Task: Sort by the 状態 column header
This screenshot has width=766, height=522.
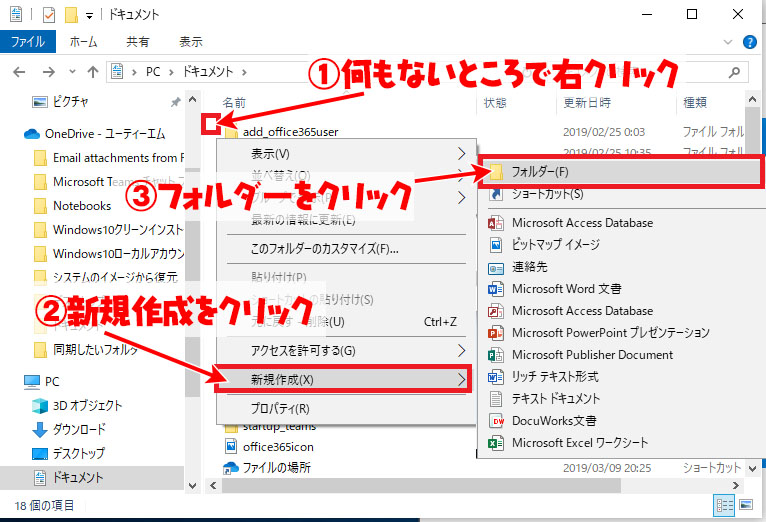Action: (x=495, y=103)
